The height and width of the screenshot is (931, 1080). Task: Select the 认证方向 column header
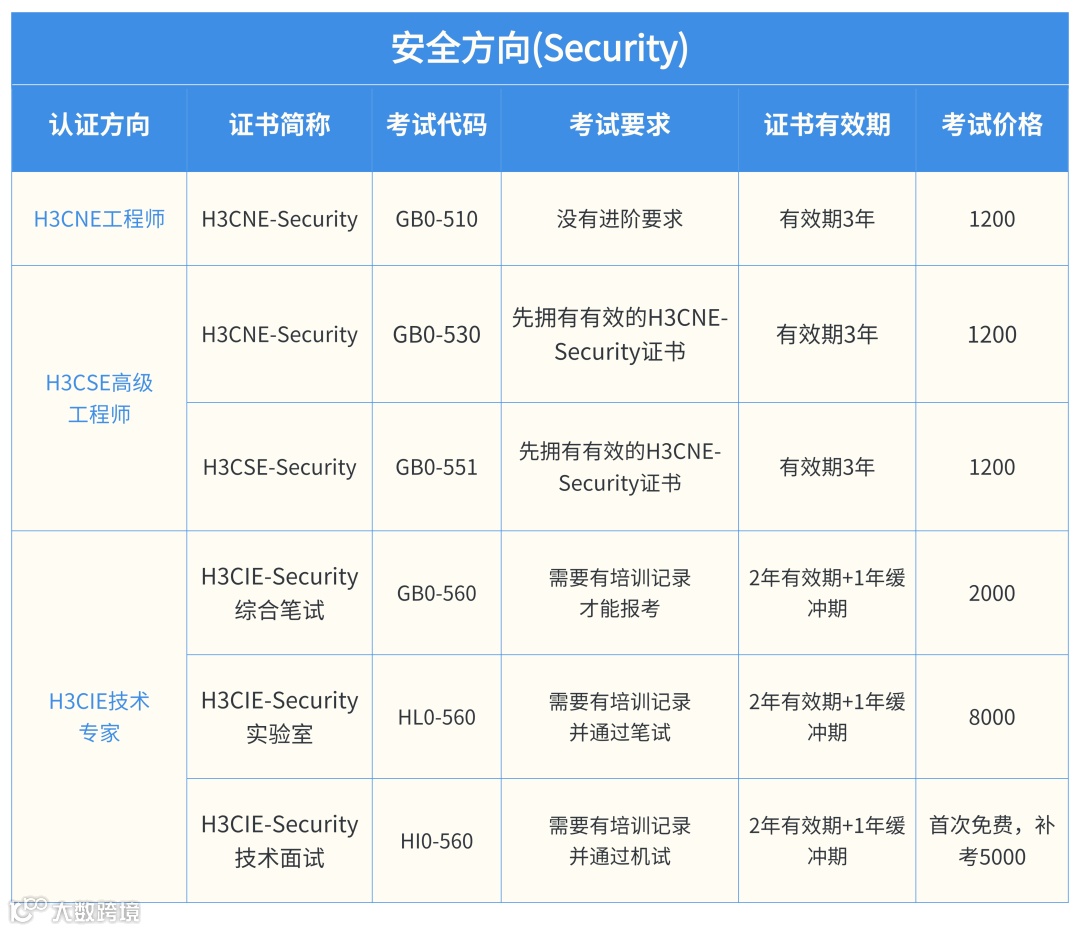tap(99, 125)
